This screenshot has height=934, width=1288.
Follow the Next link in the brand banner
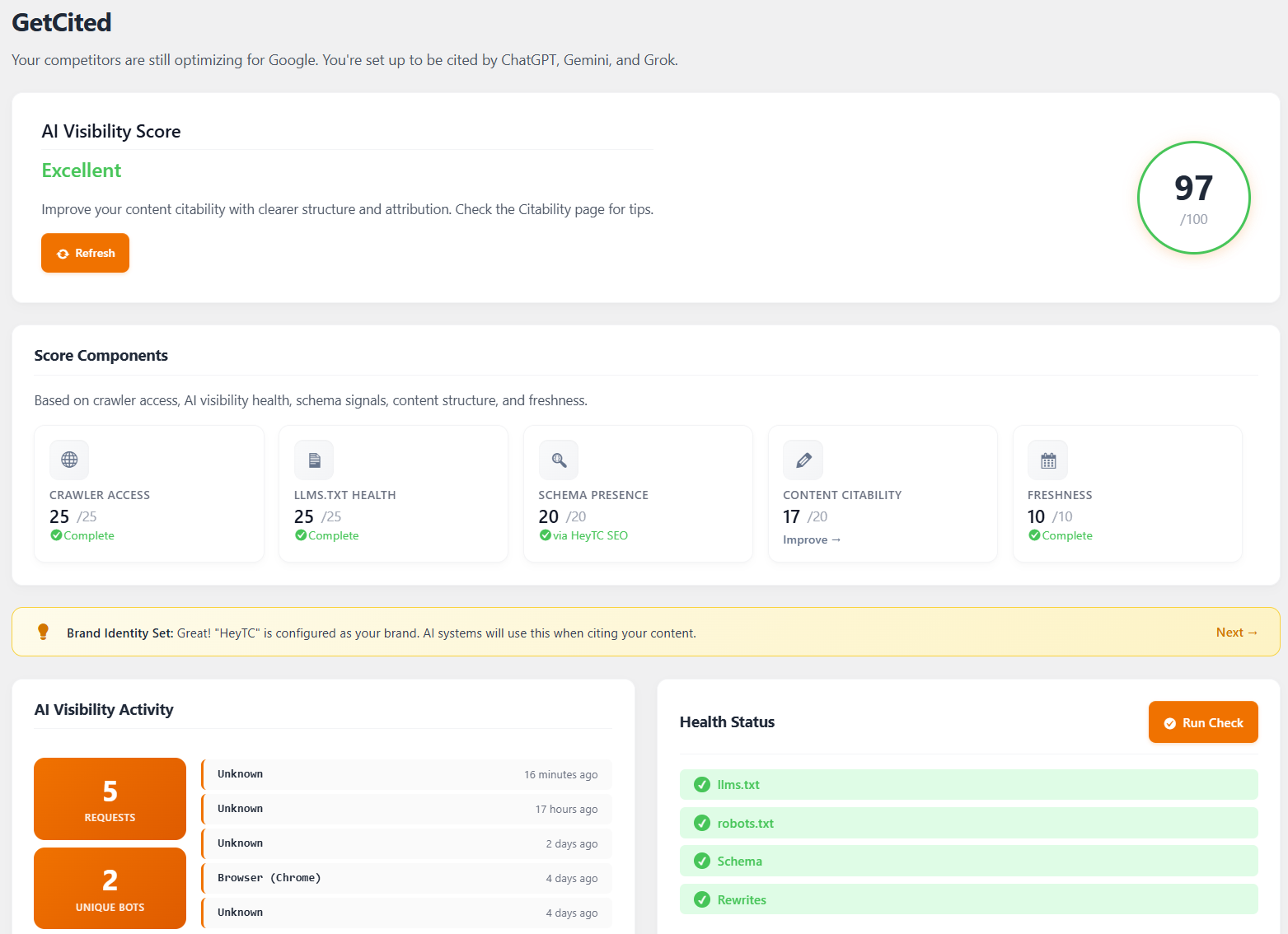click(x=1236, y=632)
